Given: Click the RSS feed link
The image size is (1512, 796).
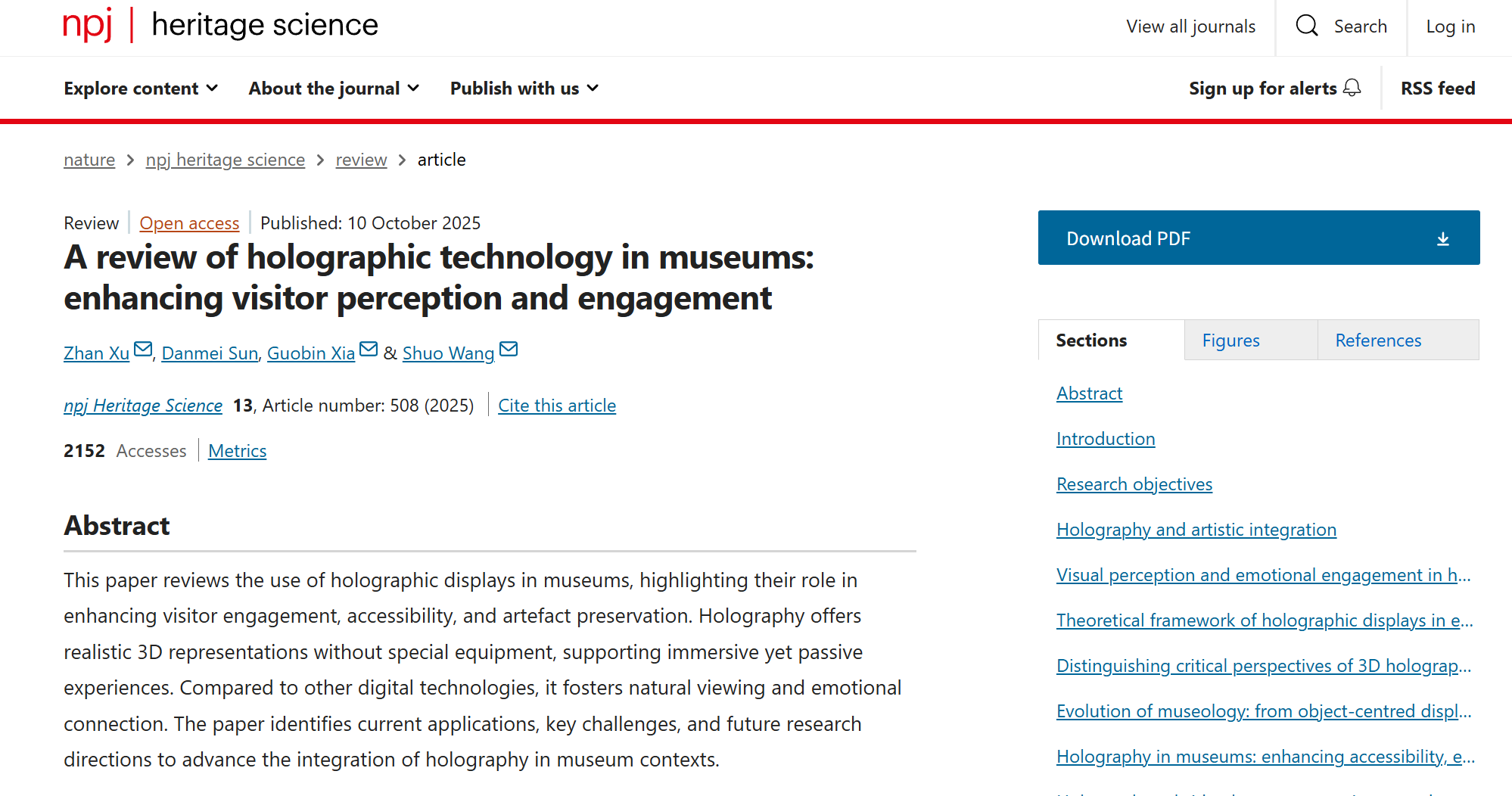Looking at the screenshot, I should (x=1437, y=89).
